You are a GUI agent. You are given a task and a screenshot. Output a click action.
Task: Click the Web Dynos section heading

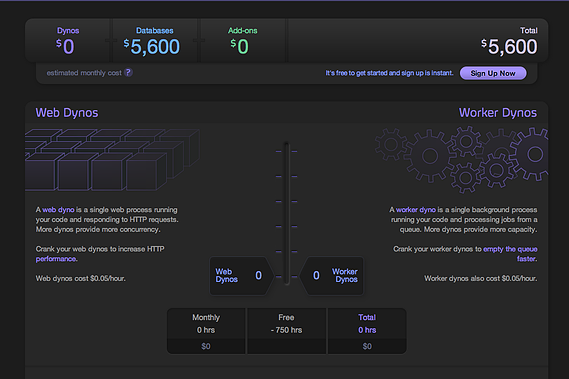[67, 113]
